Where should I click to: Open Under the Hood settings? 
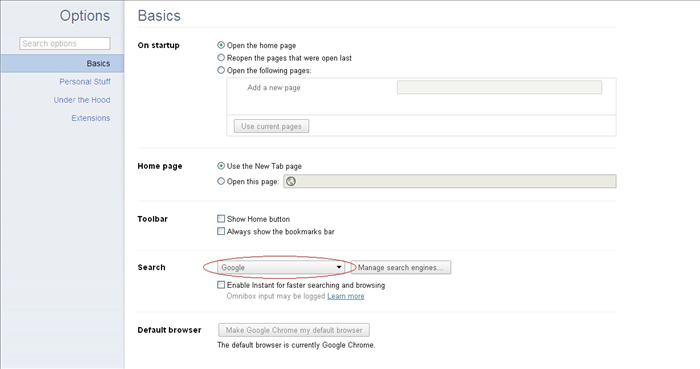[x=82, y=100]
